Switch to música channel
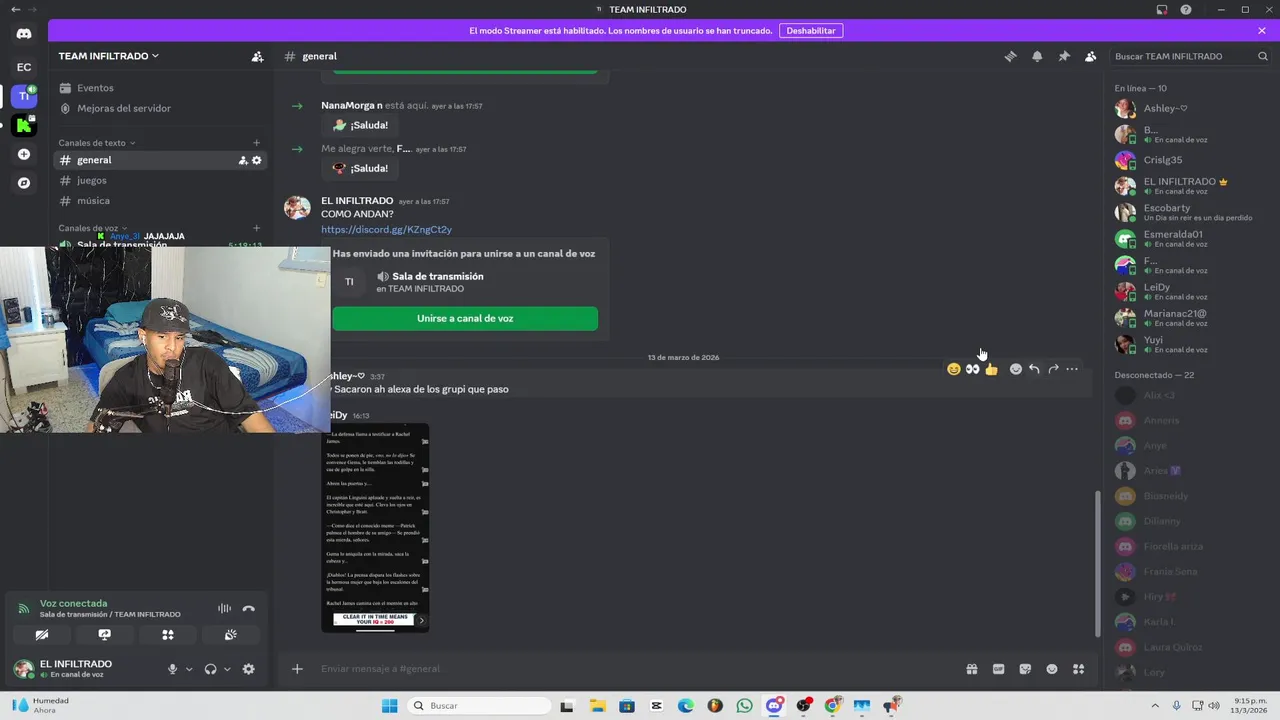This screenshot has width=1280, height=720. [x=160, y=201]
